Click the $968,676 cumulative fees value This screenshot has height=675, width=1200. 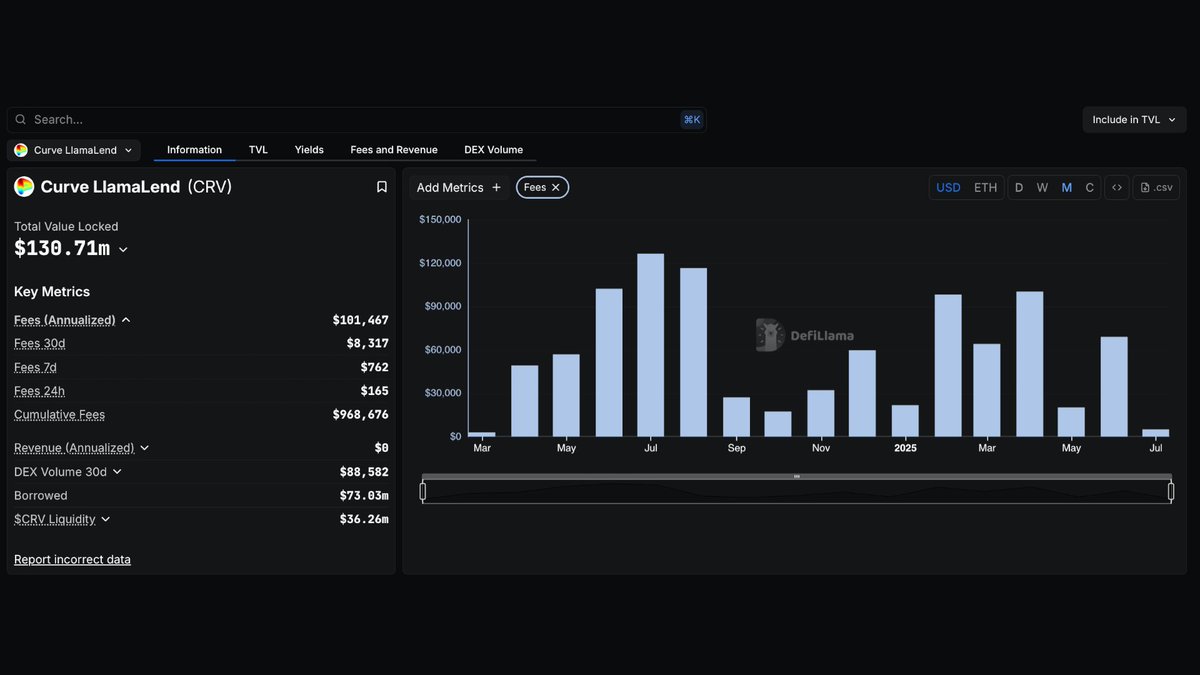360,415
